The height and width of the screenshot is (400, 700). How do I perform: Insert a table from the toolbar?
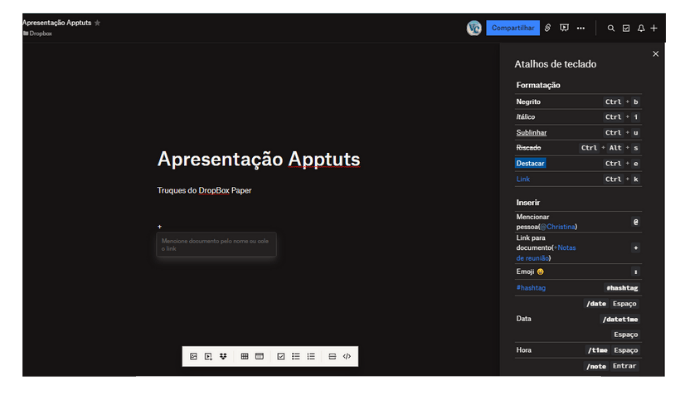click(x=244, y=356)
